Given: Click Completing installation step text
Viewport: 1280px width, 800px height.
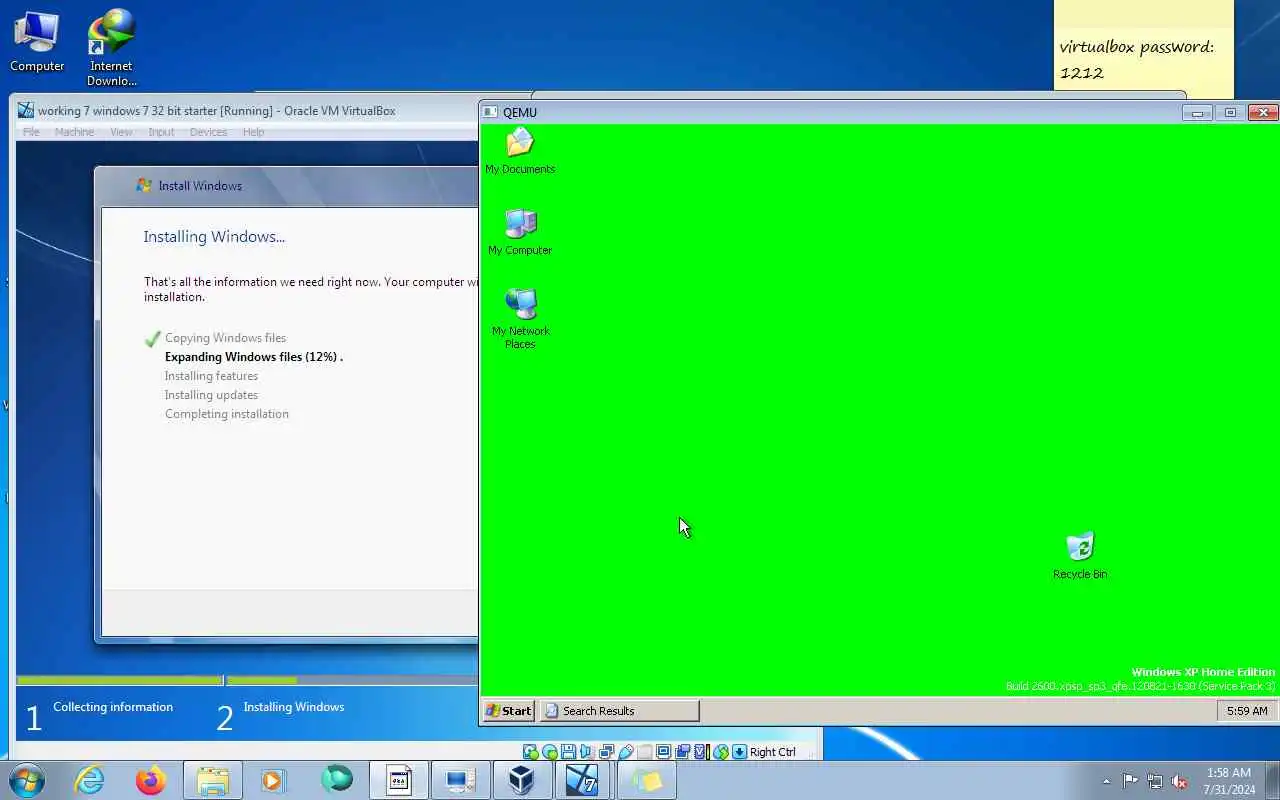Looking at the screenshot, I should tap(227, 414).
